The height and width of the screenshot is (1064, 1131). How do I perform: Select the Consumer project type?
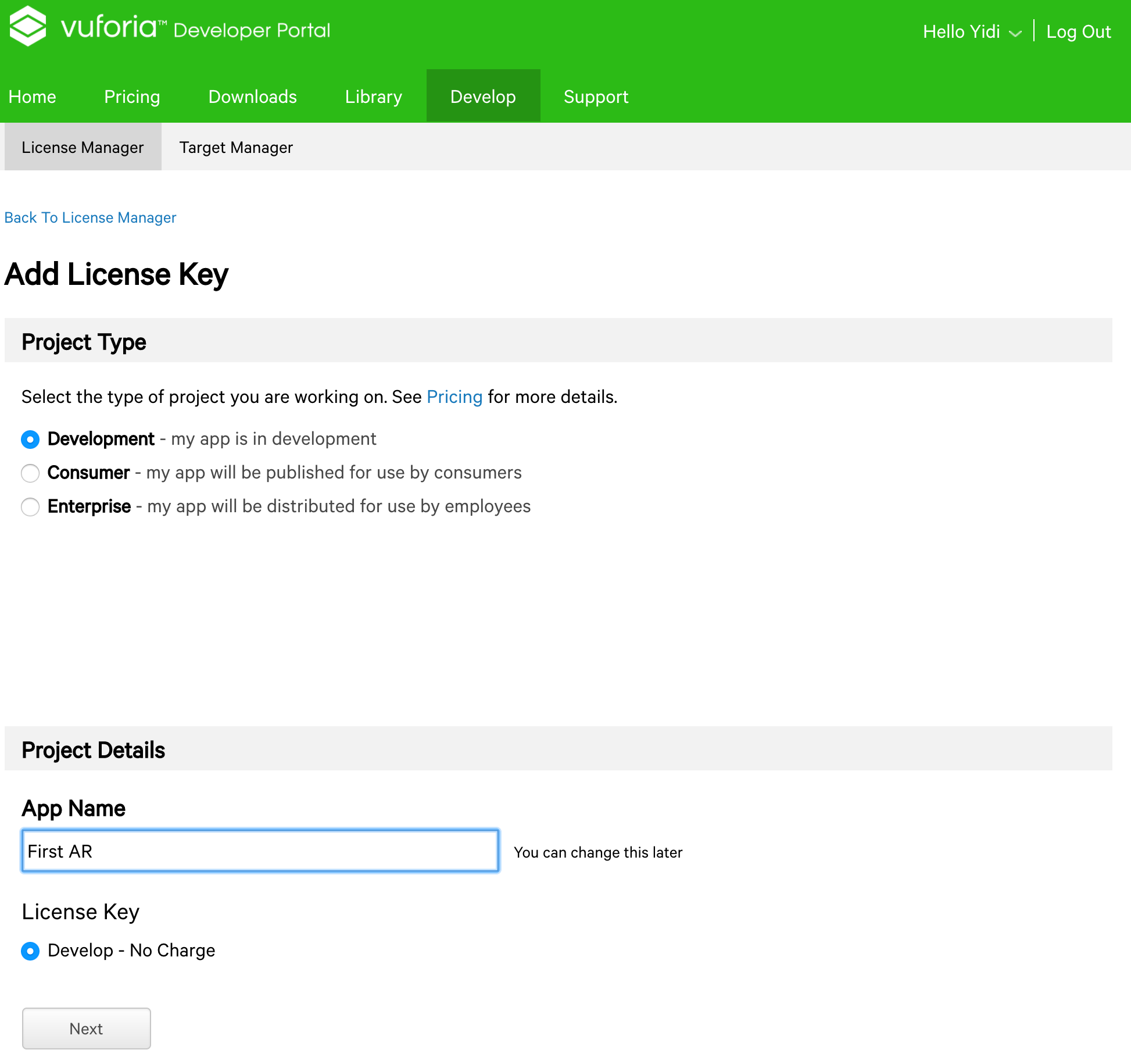(x=30, y=473)
